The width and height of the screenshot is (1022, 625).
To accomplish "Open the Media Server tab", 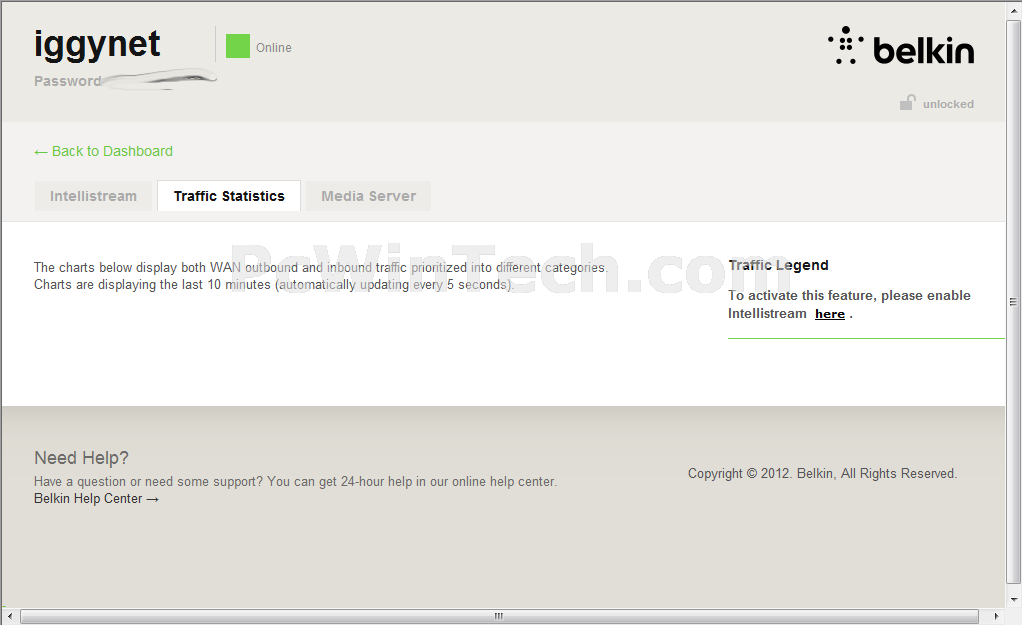I will pyautogui.click(x=368, y=196).
